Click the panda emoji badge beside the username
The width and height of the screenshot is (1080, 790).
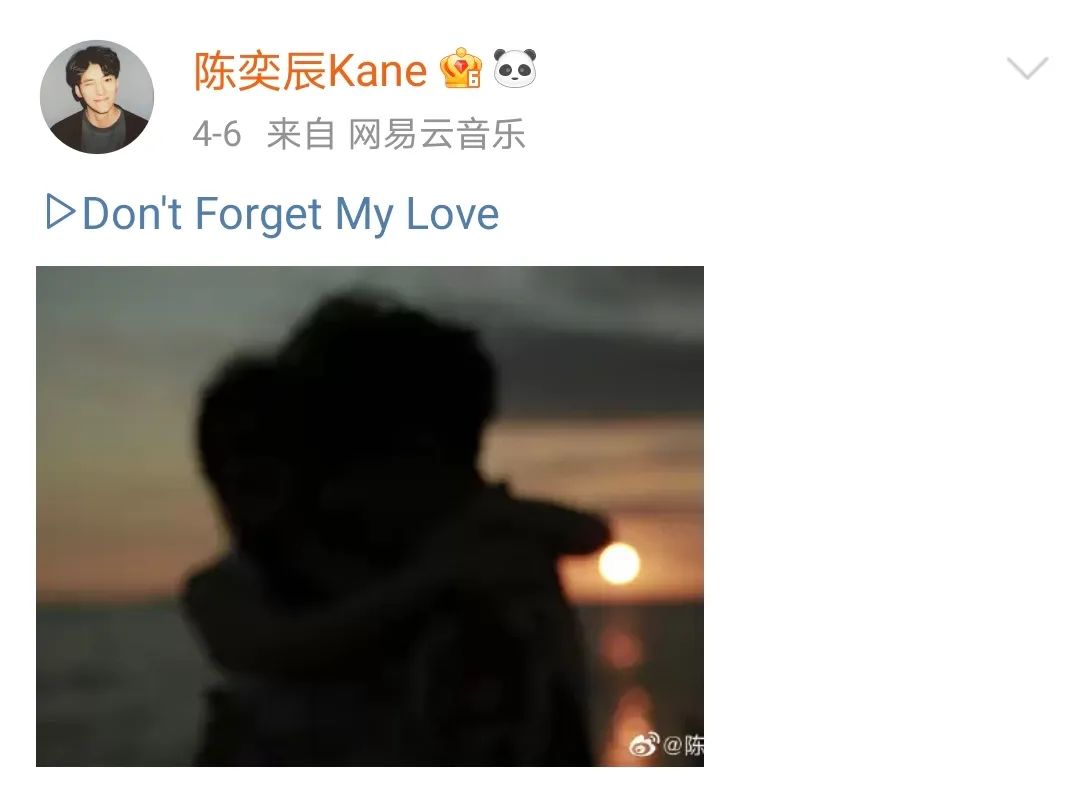pos(515,68)
